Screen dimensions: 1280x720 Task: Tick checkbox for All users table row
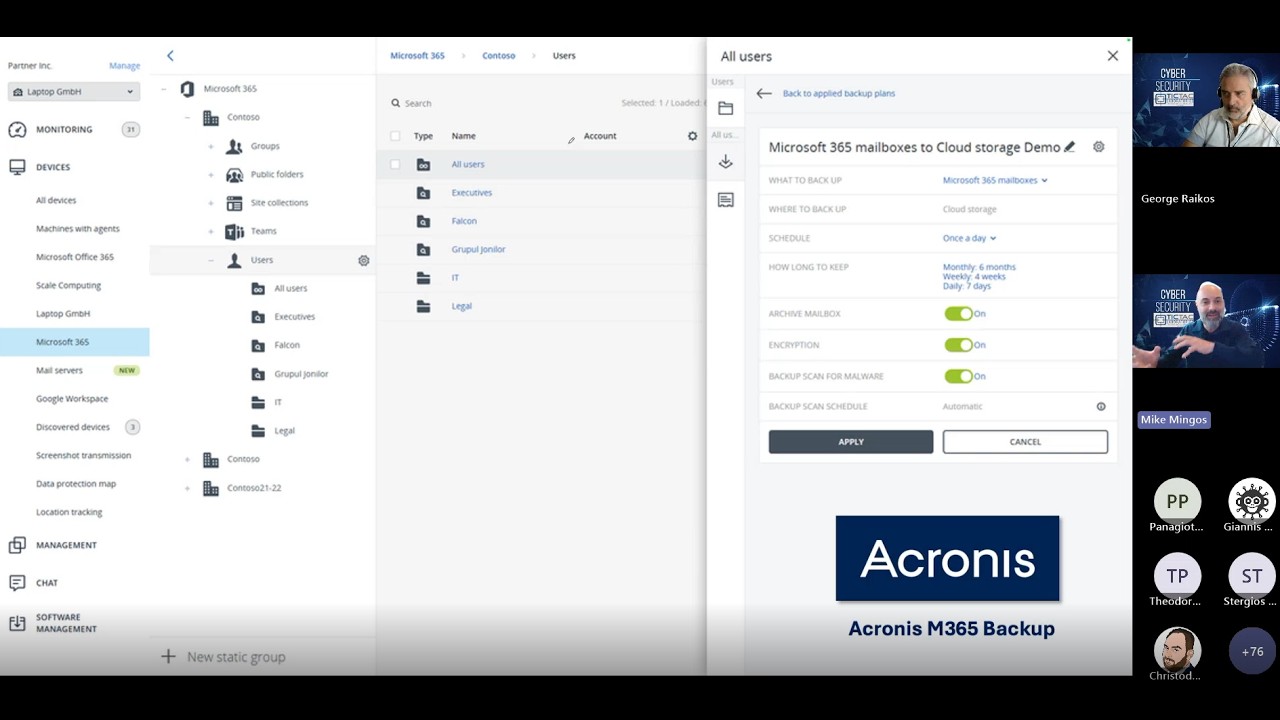tap(395, 164)
